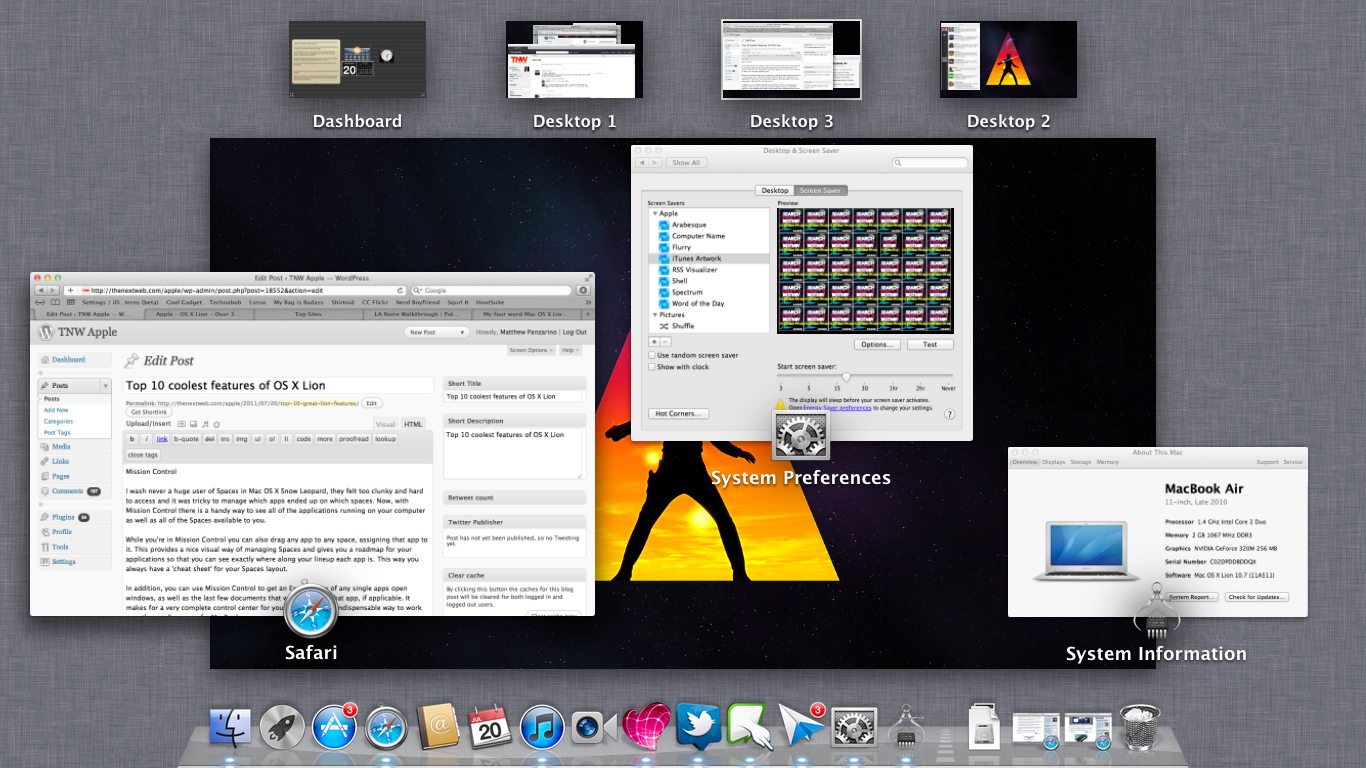
Task: Open the Reading List glasses icon in Safari
Action: point(40,302)
